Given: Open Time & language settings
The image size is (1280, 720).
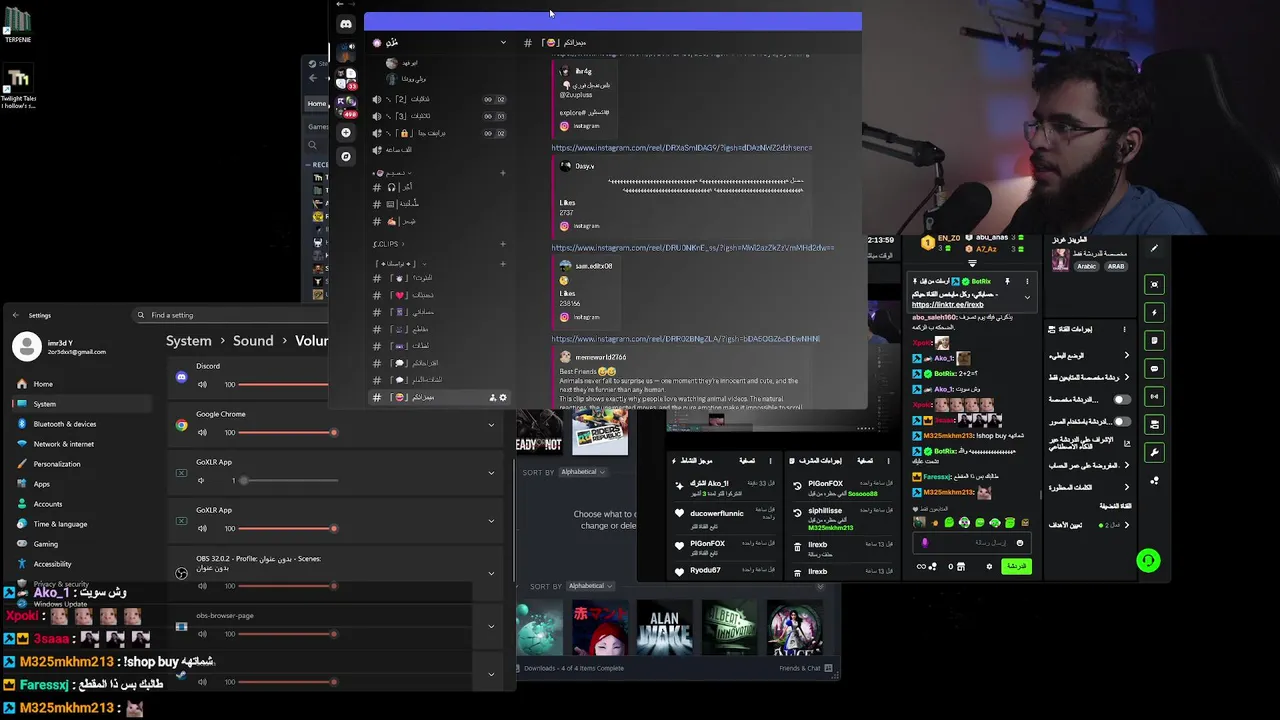Looking at the screenshot, I should 60,524.
